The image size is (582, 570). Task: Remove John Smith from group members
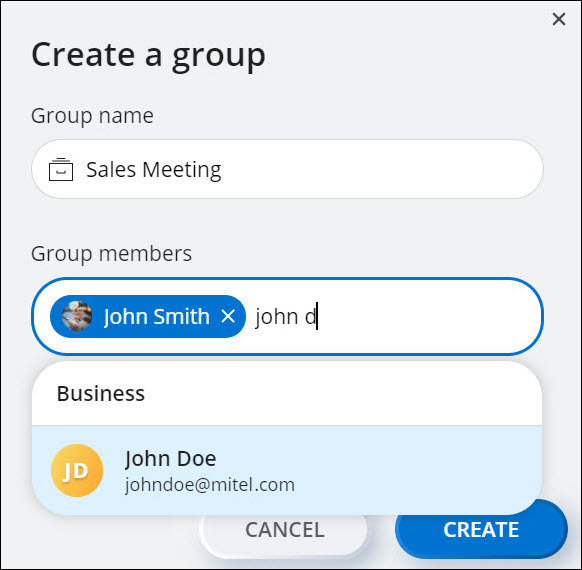pos(228,317)
